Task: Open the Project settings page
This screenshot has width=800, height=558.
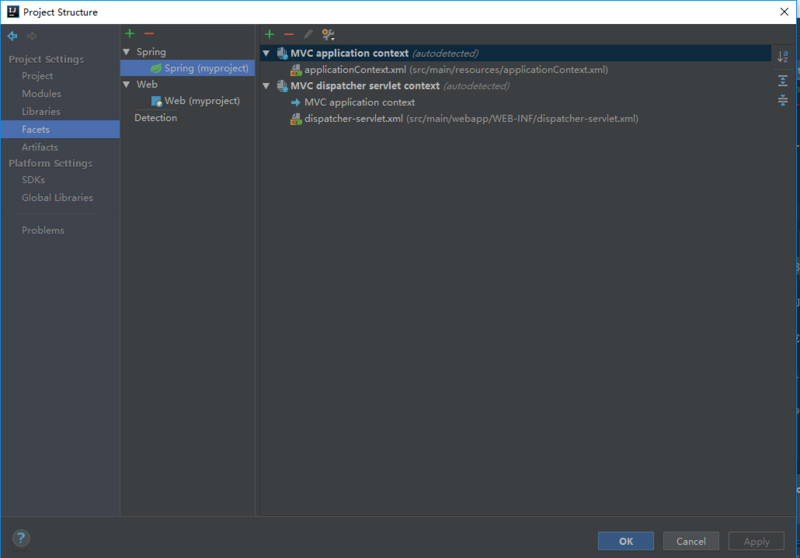Action: [37, 75]
